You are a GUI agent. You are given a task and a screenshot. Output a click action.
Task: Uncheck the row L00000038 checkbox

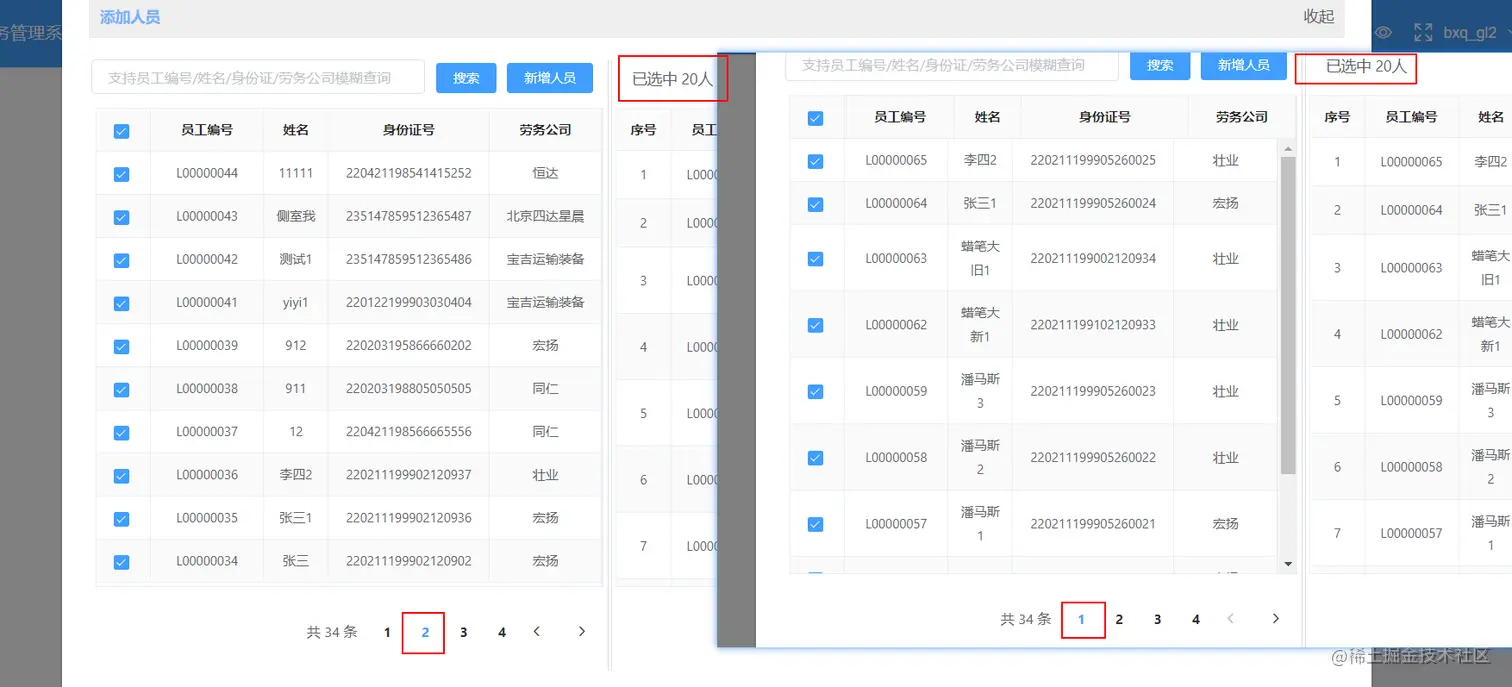coord(122,389)
